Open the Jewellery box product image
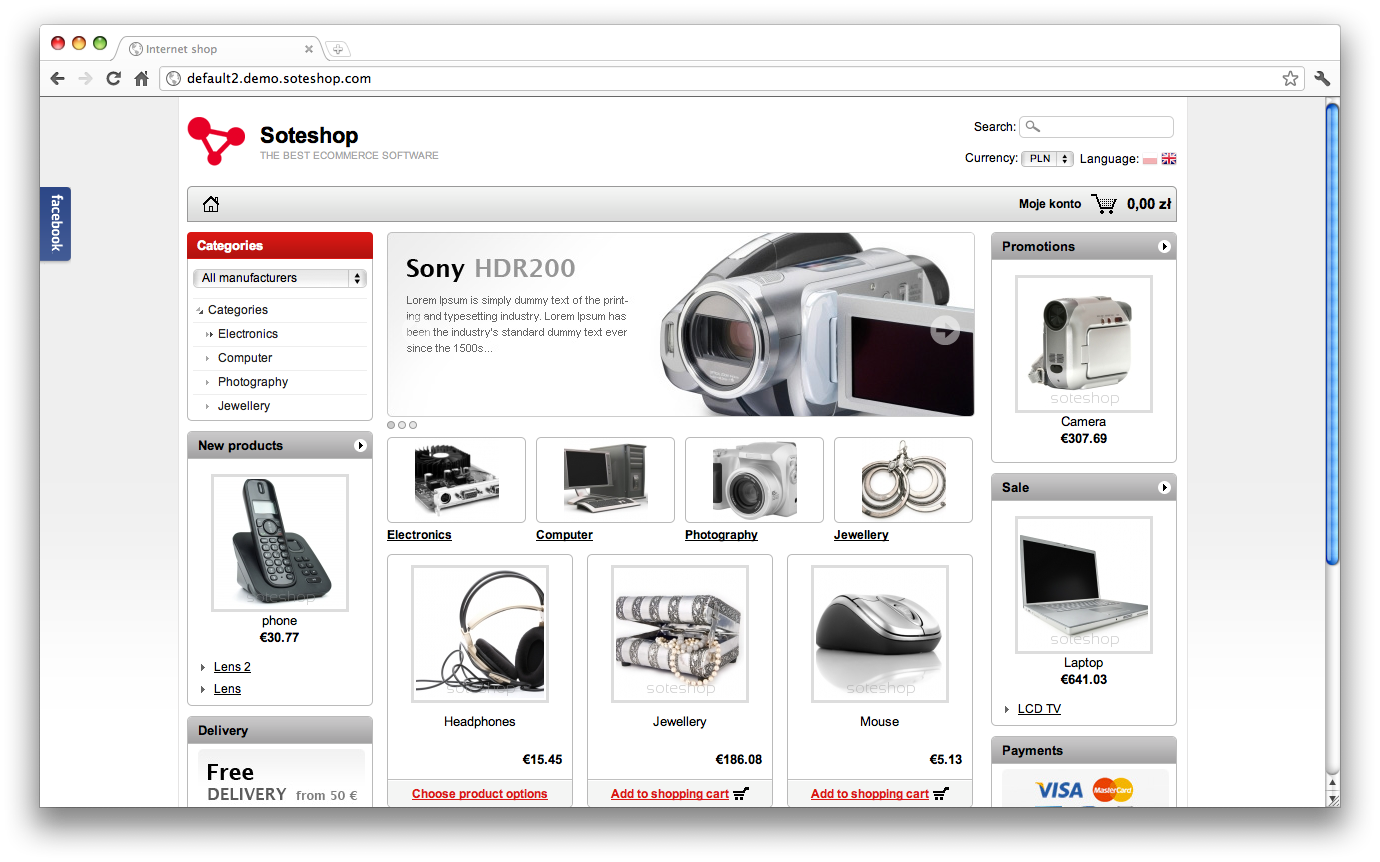 680,634
